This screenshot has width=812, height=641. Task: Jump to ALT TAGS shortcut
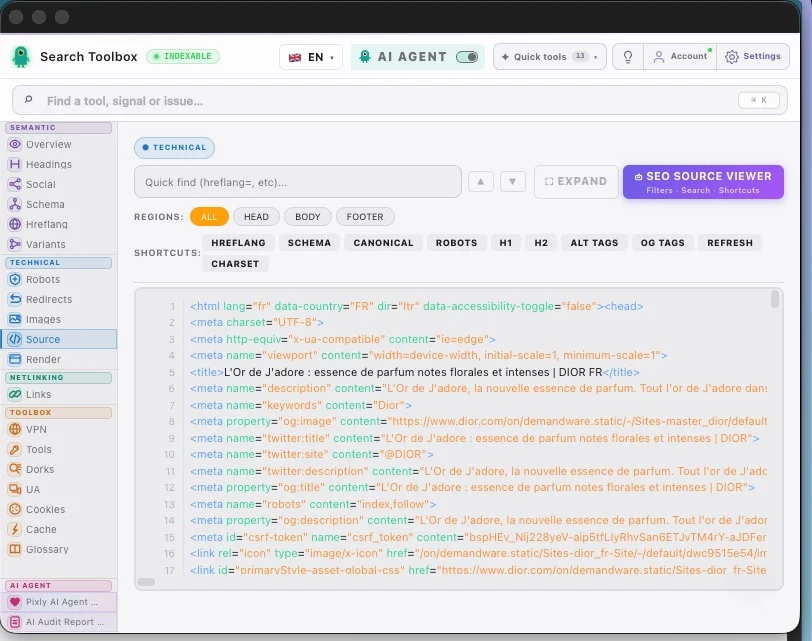coord(594,243)
